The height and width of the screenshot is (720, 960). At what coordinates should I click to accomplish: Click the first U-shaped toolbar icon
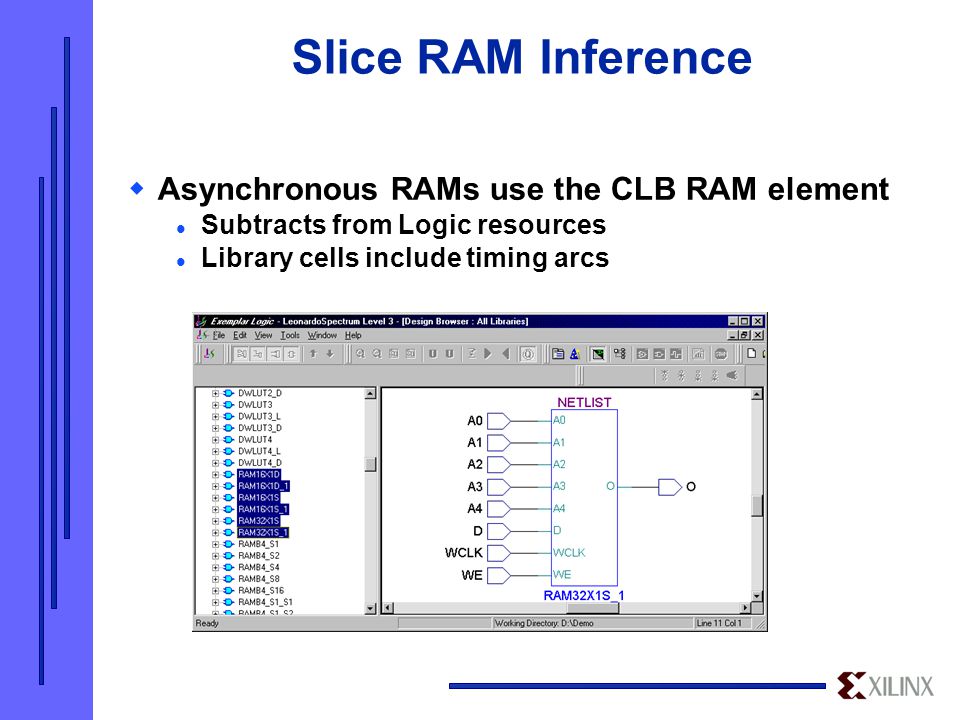(x=432, y=354)
